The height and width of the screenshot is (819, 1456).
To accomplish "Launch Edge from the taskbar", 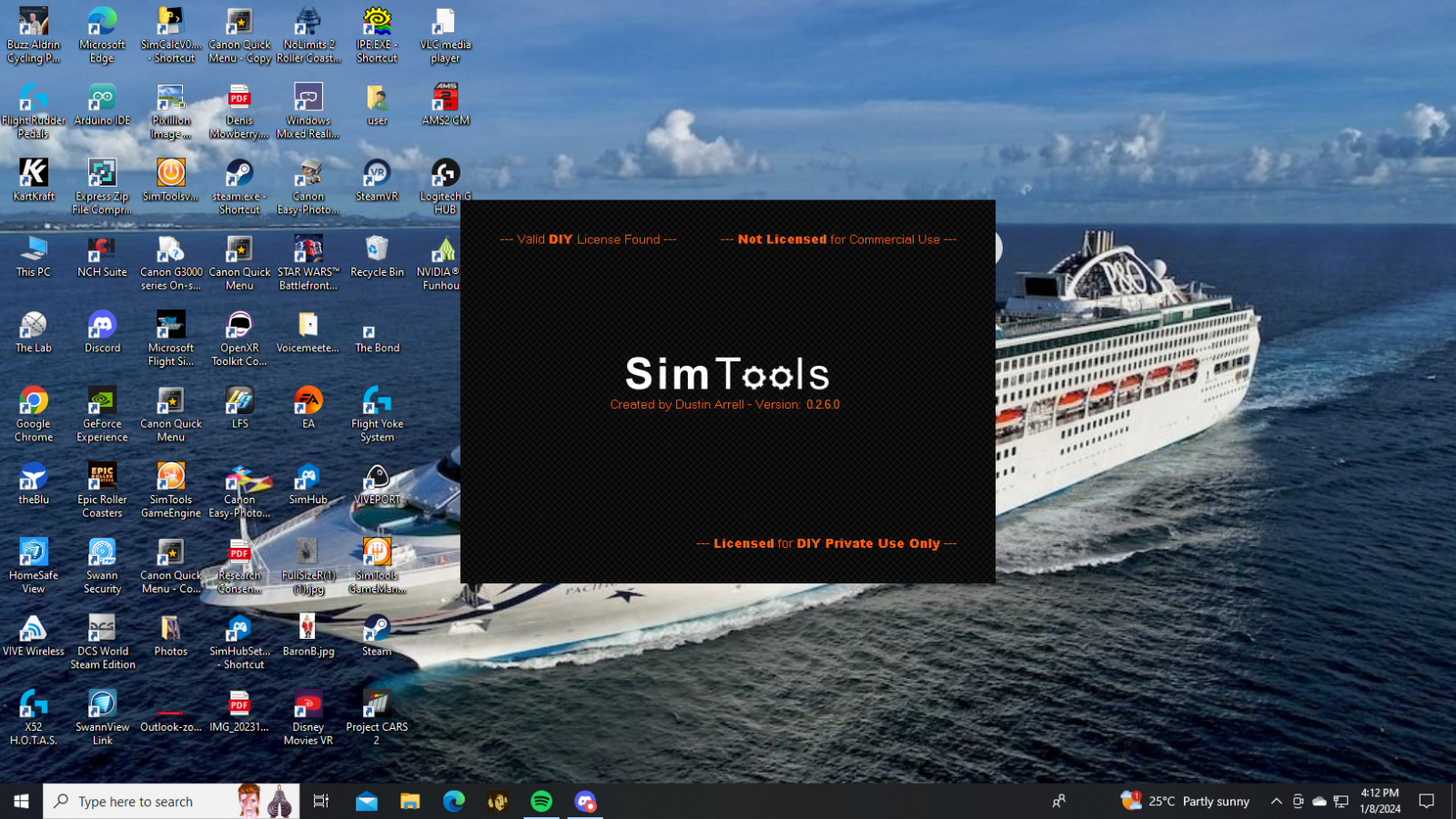I will pos(454,801).
